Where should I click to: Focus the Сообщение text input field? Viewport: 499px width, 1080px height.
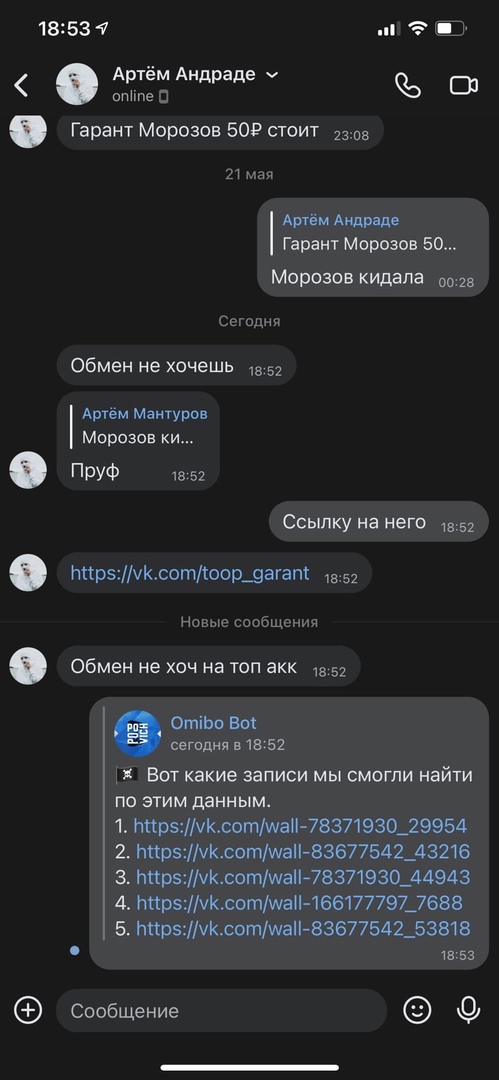pyautogui.click(x=221, y=1010)
